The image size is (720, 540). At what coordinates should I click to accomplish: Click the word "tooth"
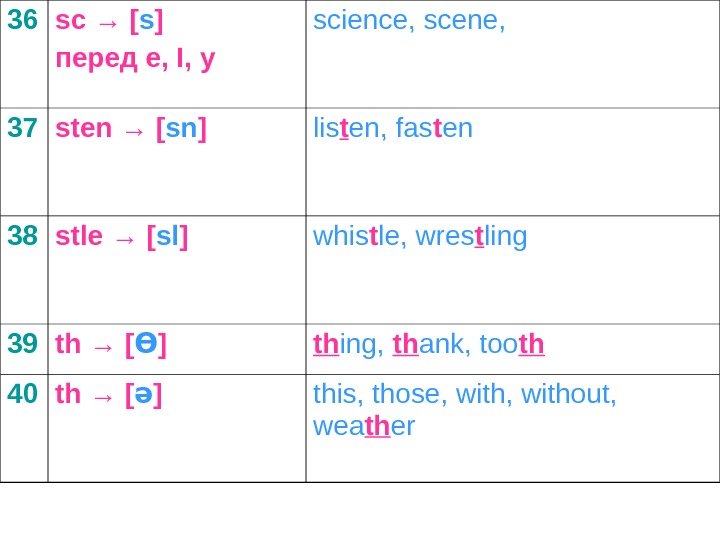pos(511,344)
